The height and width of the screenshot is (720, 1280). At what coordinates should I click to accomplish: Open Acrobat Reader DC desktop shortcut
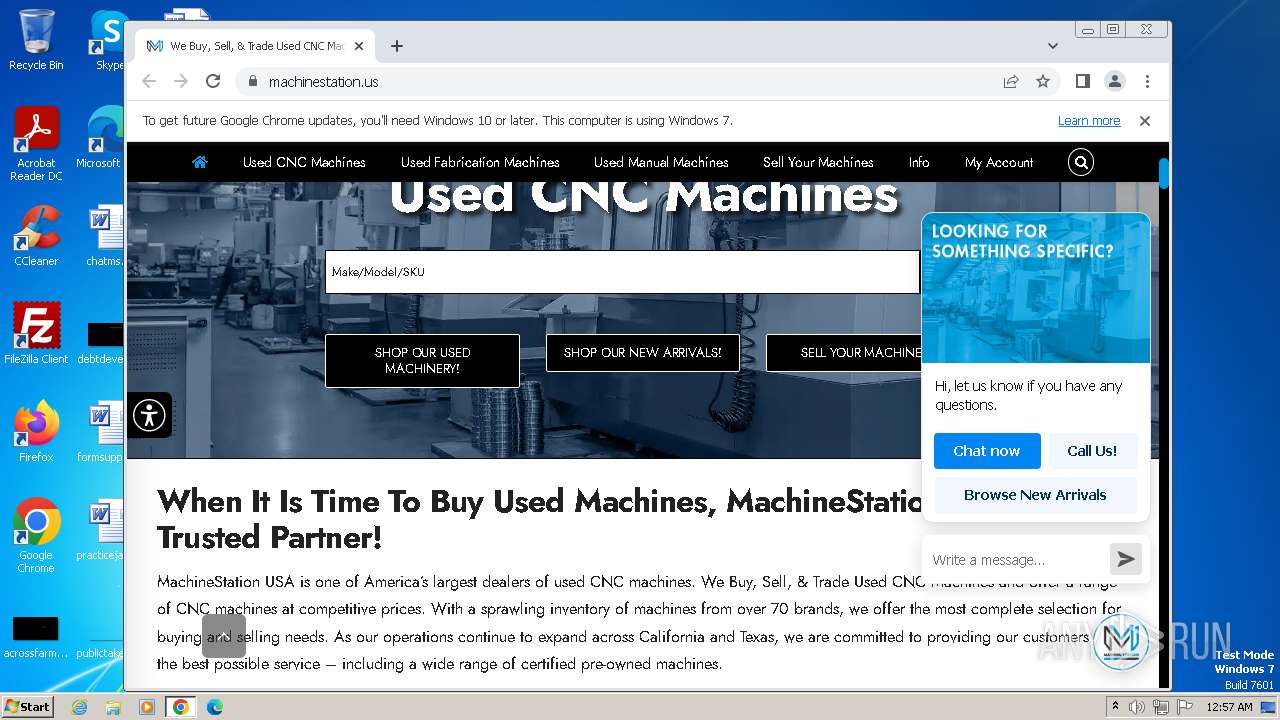[36, 144]
